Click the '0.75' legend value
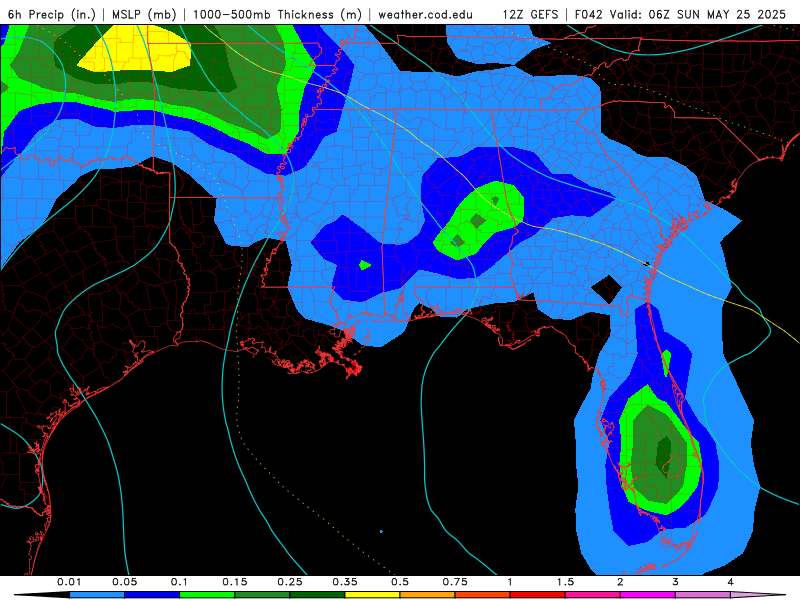 pyautogui.click(x=455, y=582)
